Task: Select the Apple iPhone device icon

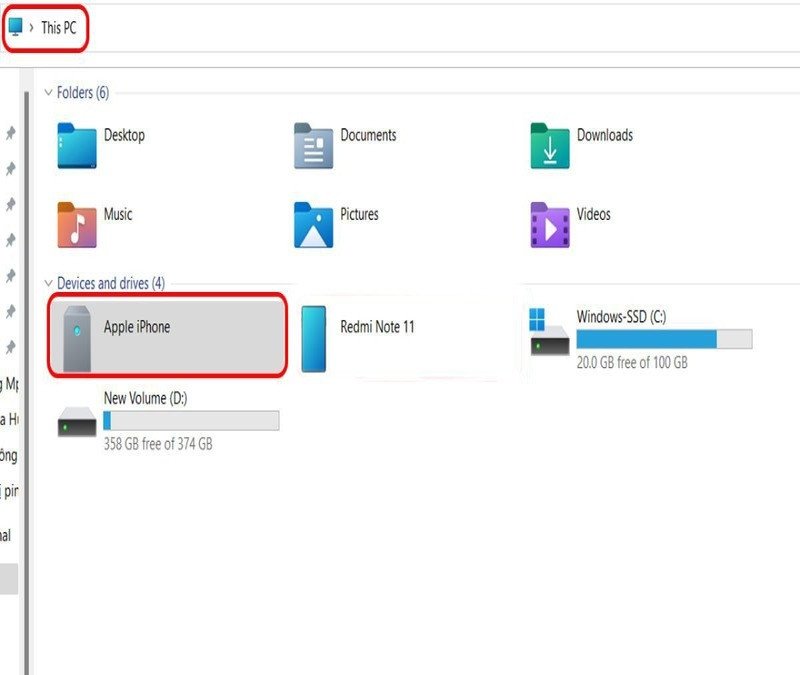Action: (77, 338)
